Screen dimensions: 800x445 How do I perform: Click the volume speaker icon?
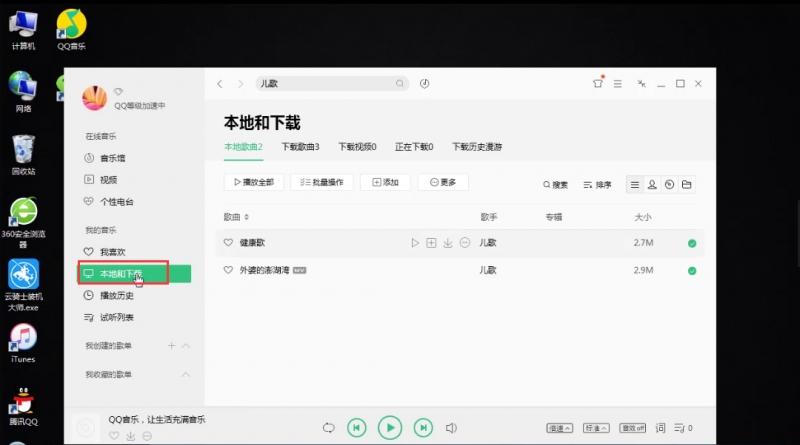click(451, 428)
